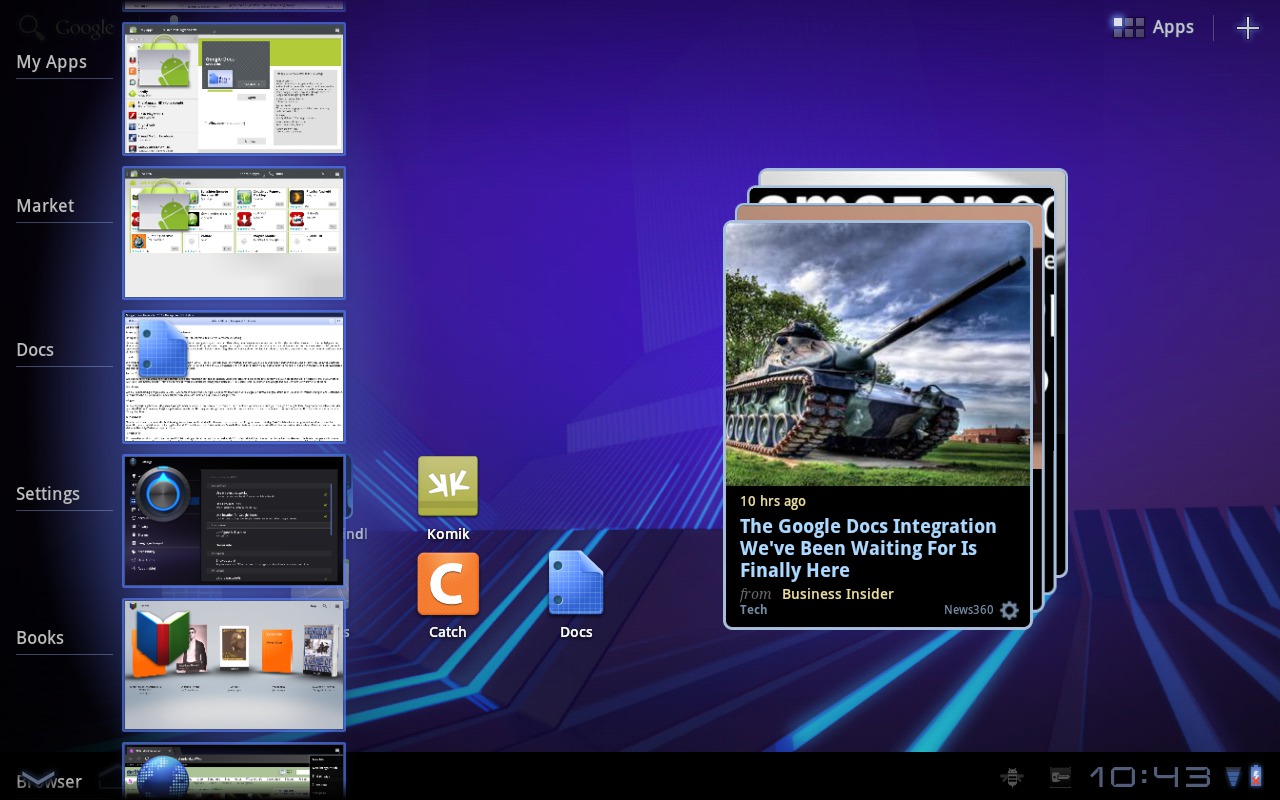Tap the 10:43 clock in the system bar
1280x800 pixels.
(x=1150, y=777)
